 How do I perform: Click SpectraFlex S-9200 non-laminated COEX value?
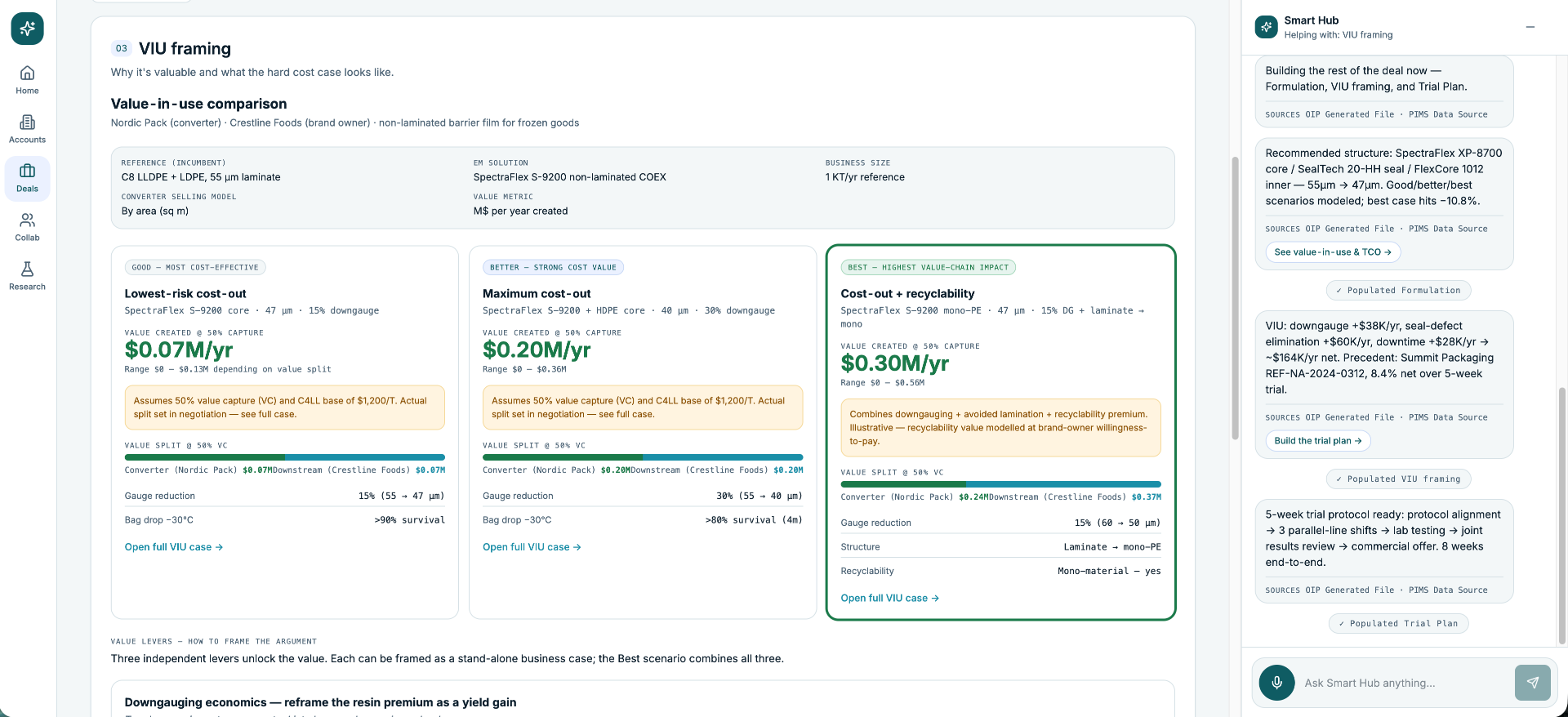570,177
